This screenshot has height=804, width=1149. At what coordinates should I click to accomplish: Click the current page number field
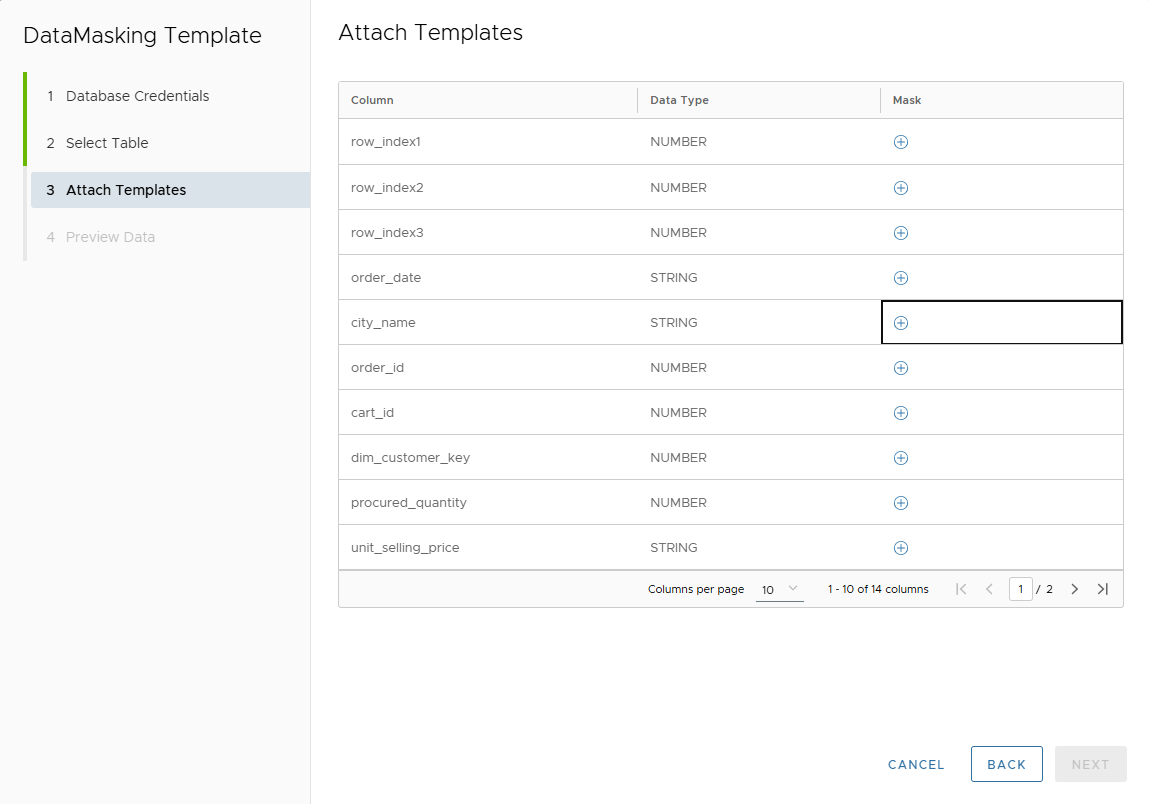point(1020,589)
